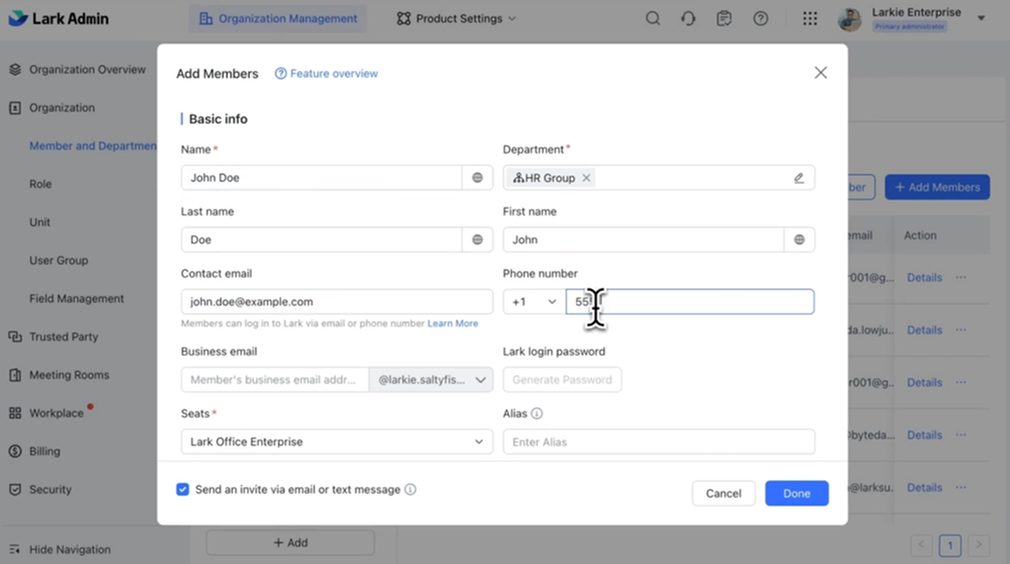Screen dimensions: 1010x564
Task: Click the globe icon beside First name field
Action: click(799, 240)
